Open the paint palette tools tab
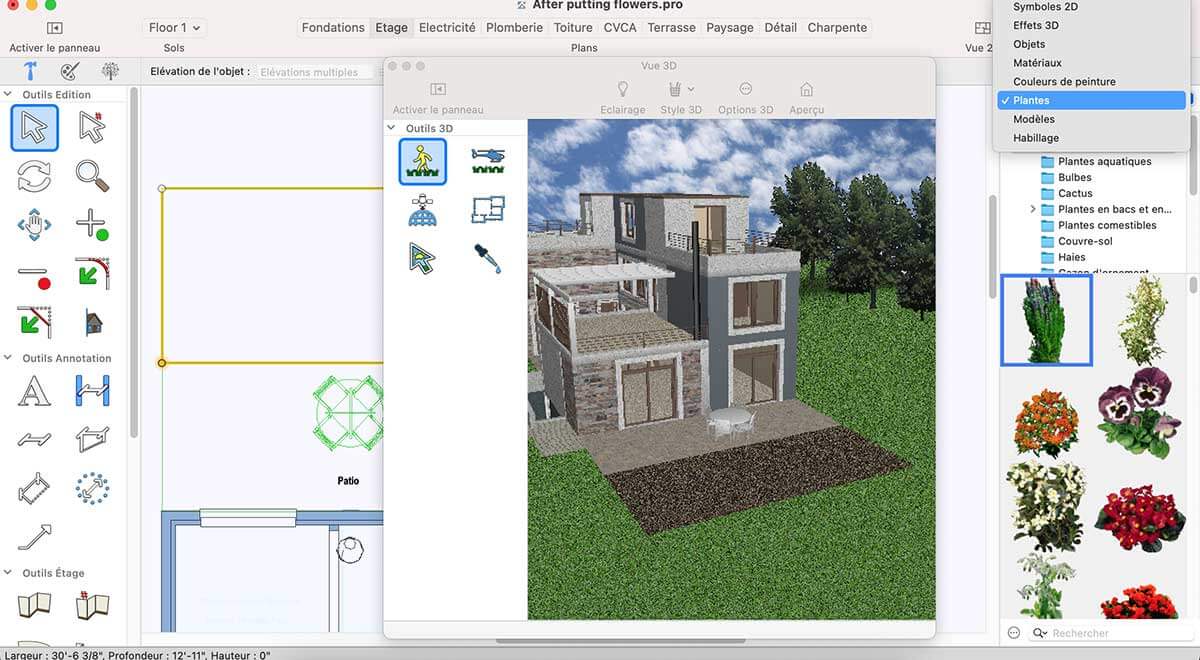This screenshot has height=660, width=1200. 70,71
